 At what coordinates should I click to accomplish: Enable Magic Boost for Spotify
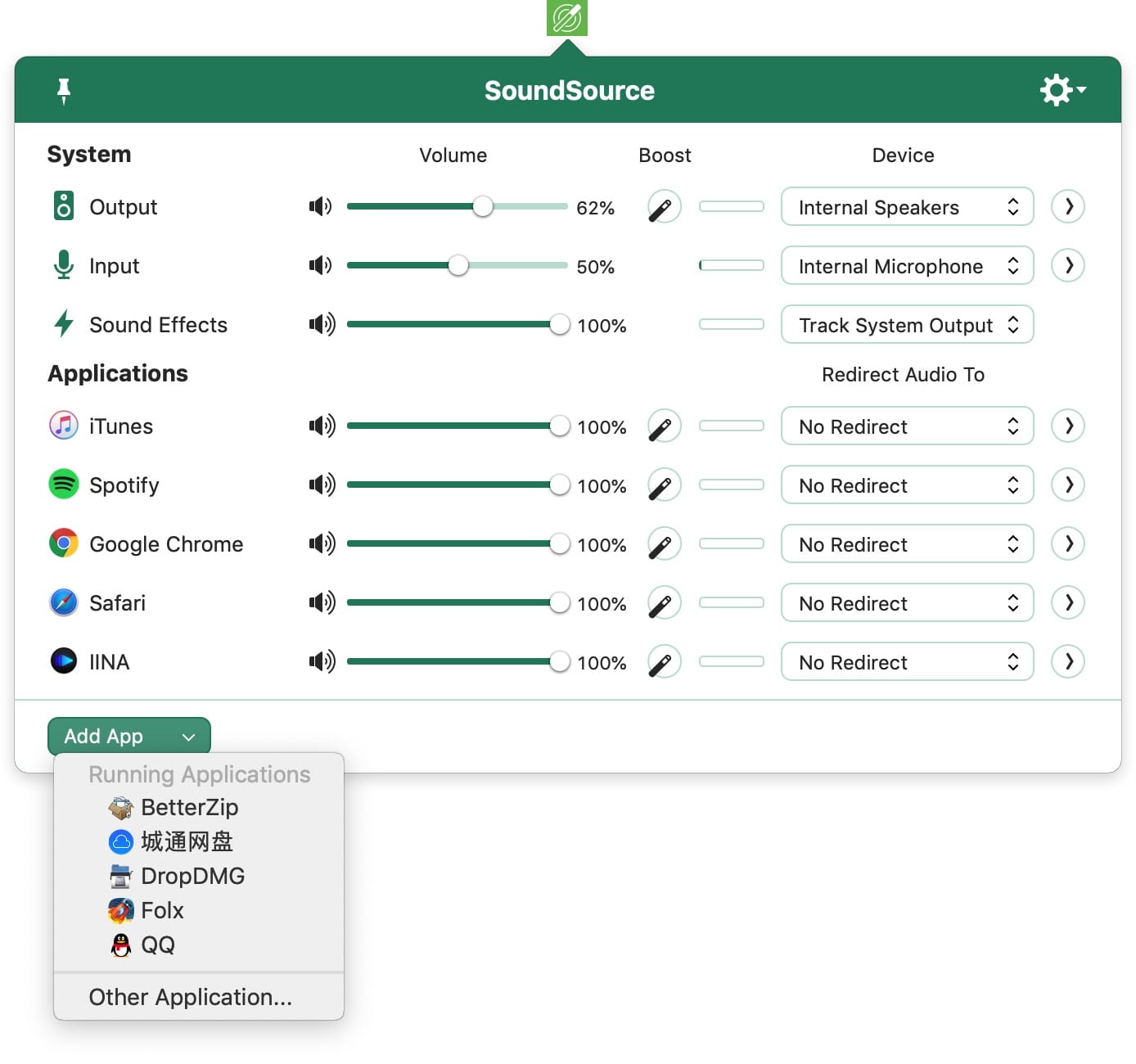[x=664, y=485]
